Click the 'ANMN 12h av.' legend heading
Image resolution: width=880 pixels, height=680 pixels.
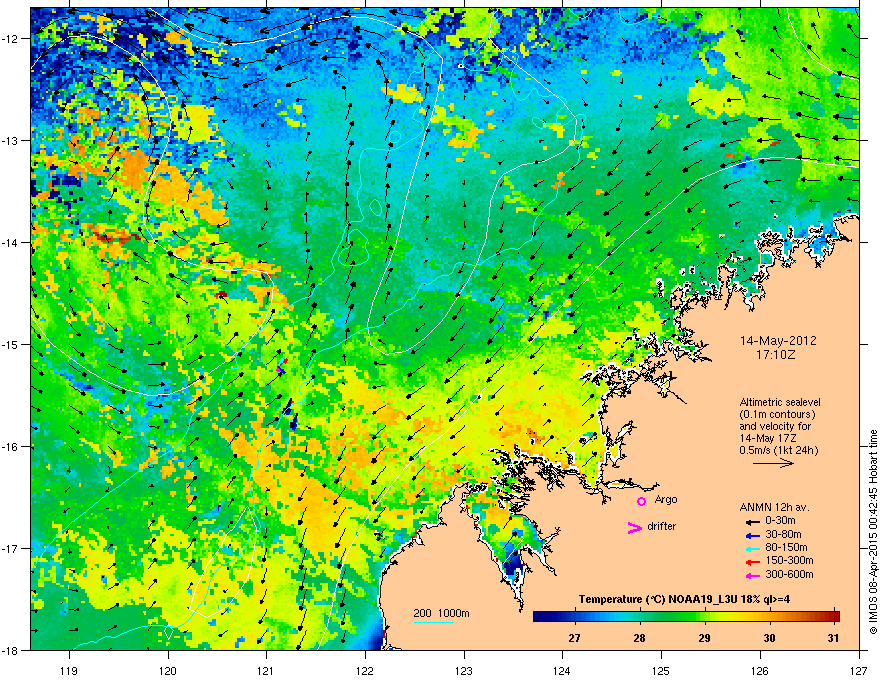(774, 507)
